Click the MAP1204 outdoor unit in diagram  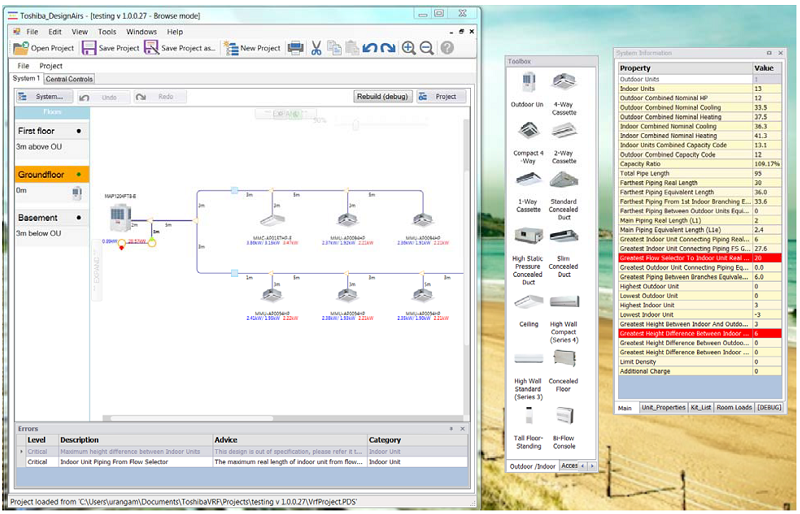coord(120,217)
